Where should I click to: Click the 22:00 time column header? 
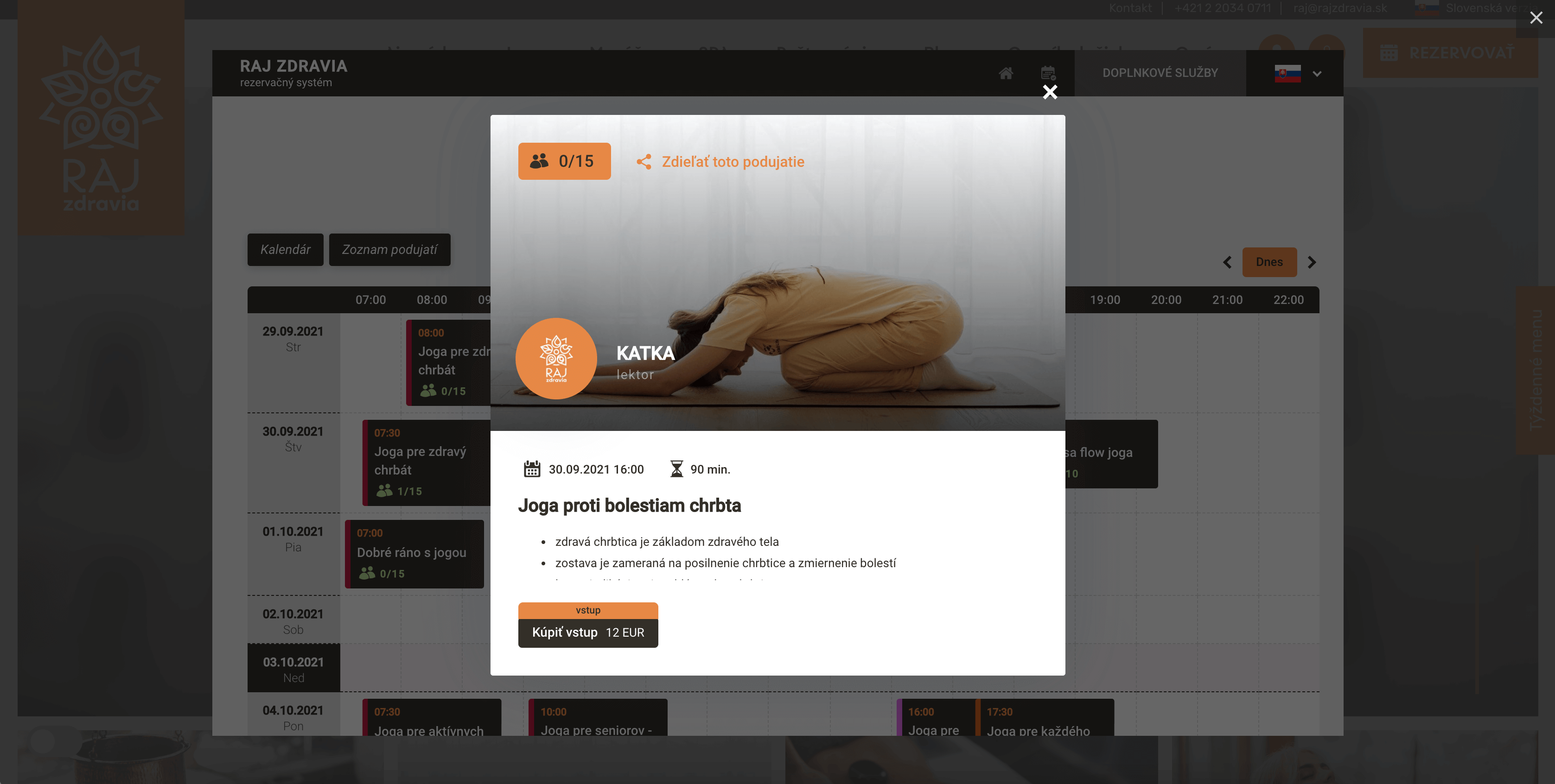point(1288,300)
